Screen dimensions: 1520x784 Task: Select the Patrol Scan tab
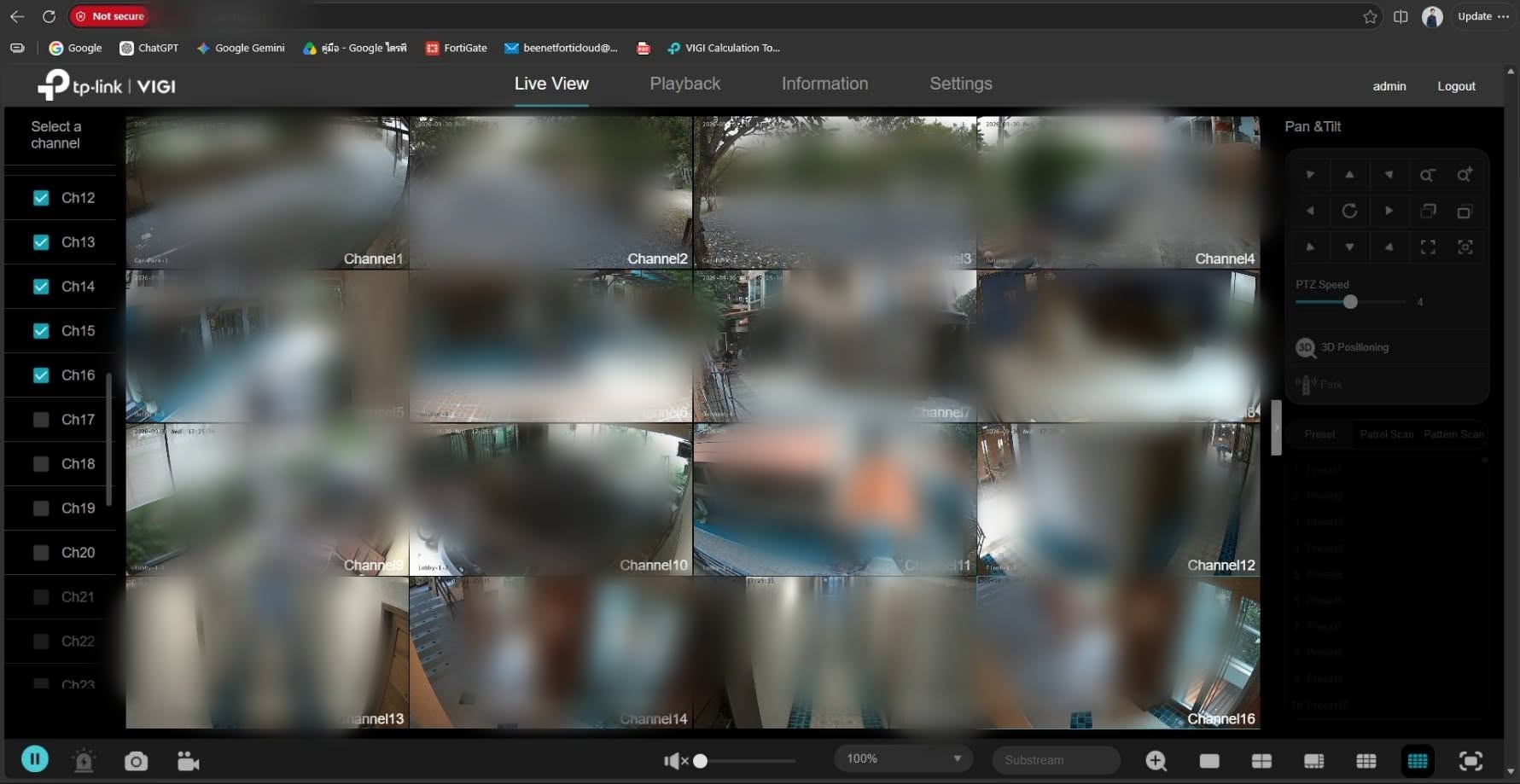tap(1387, 434)
